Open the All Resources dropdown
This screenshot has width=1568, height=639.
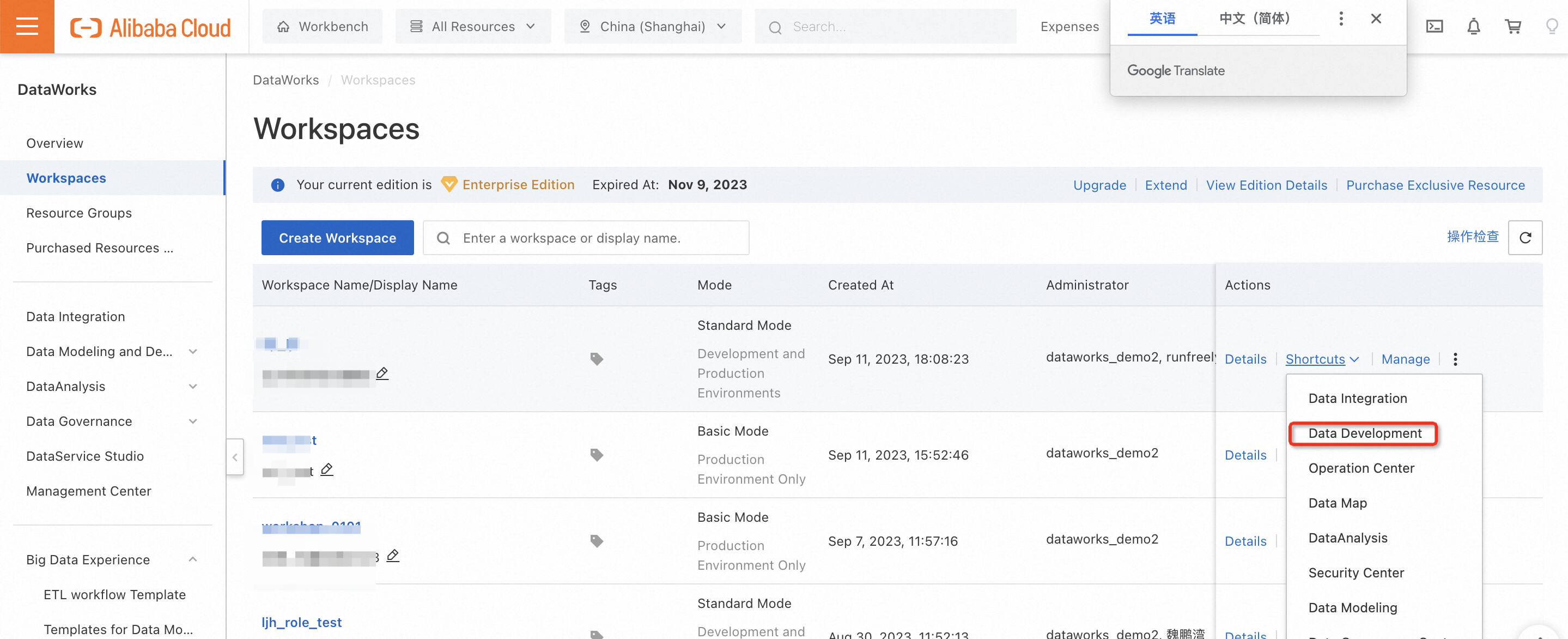tap(473, 26)
